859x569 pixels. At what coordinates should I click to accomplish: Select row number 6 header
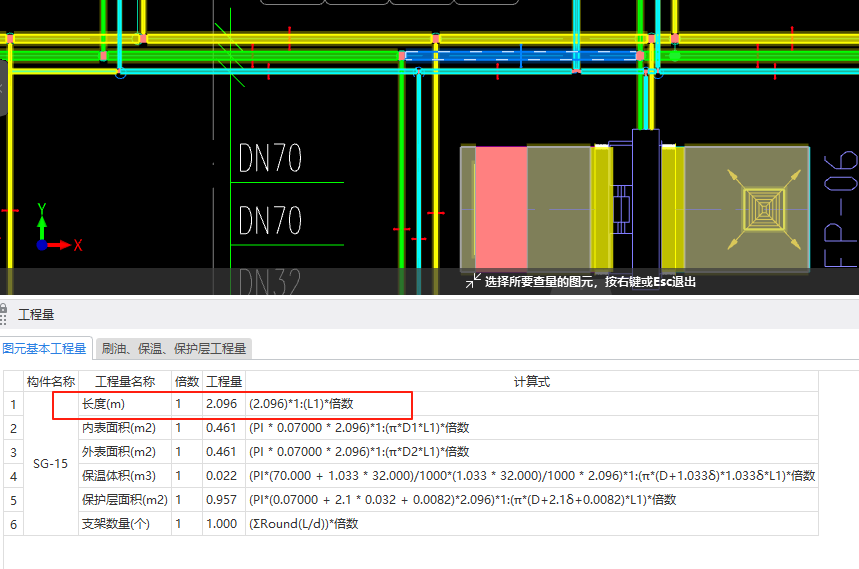[13, 524]
